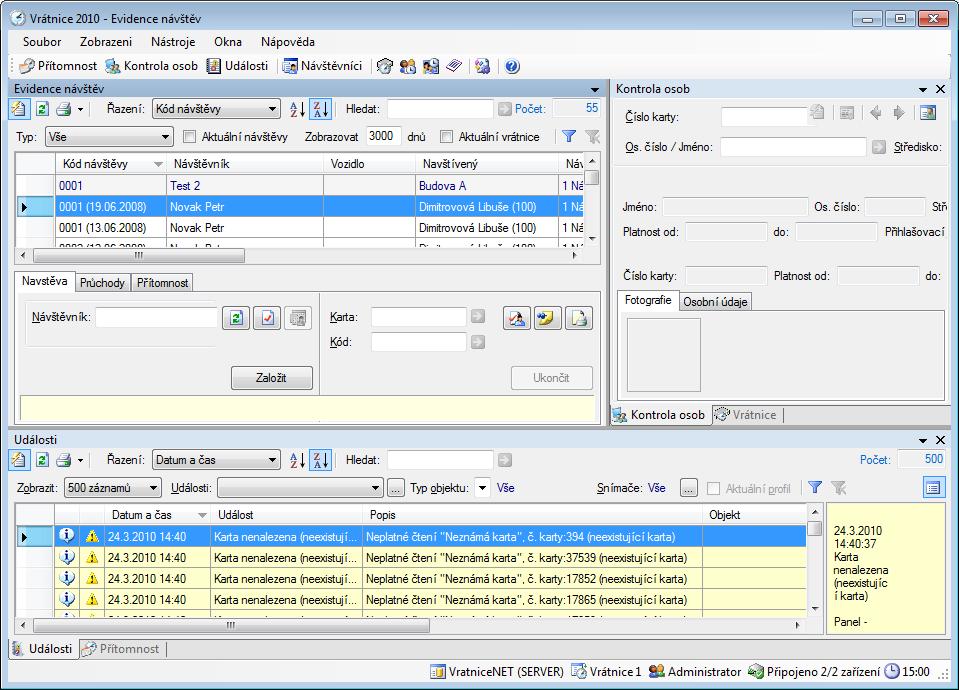Switch to the Průchody tab
The width and height of the screenshot is (959, 690).
click(102, 283)
